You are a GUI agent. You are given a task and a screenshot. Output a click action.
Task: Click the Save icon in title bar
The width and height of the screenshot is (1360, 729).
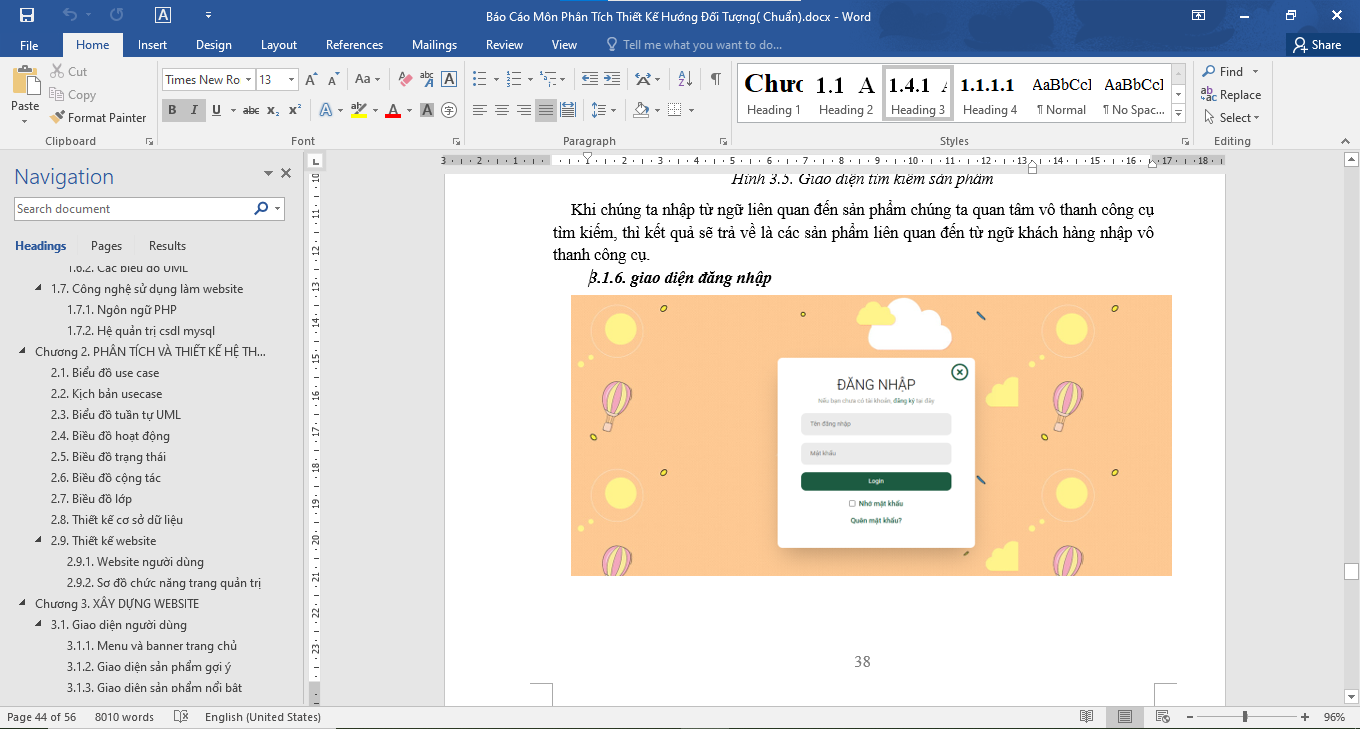pyautogui.click(x=27, y=15)
